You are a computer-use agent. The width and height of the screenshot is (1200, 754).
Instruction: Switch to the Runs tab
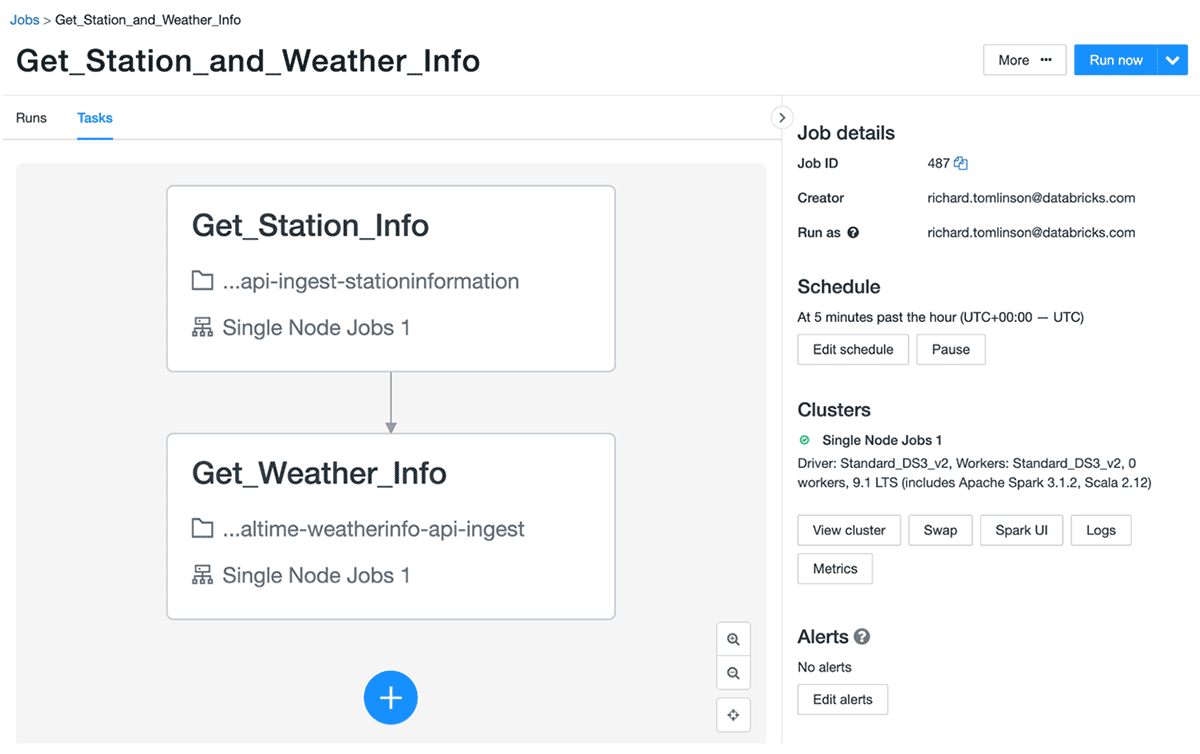tap(31, 118)
